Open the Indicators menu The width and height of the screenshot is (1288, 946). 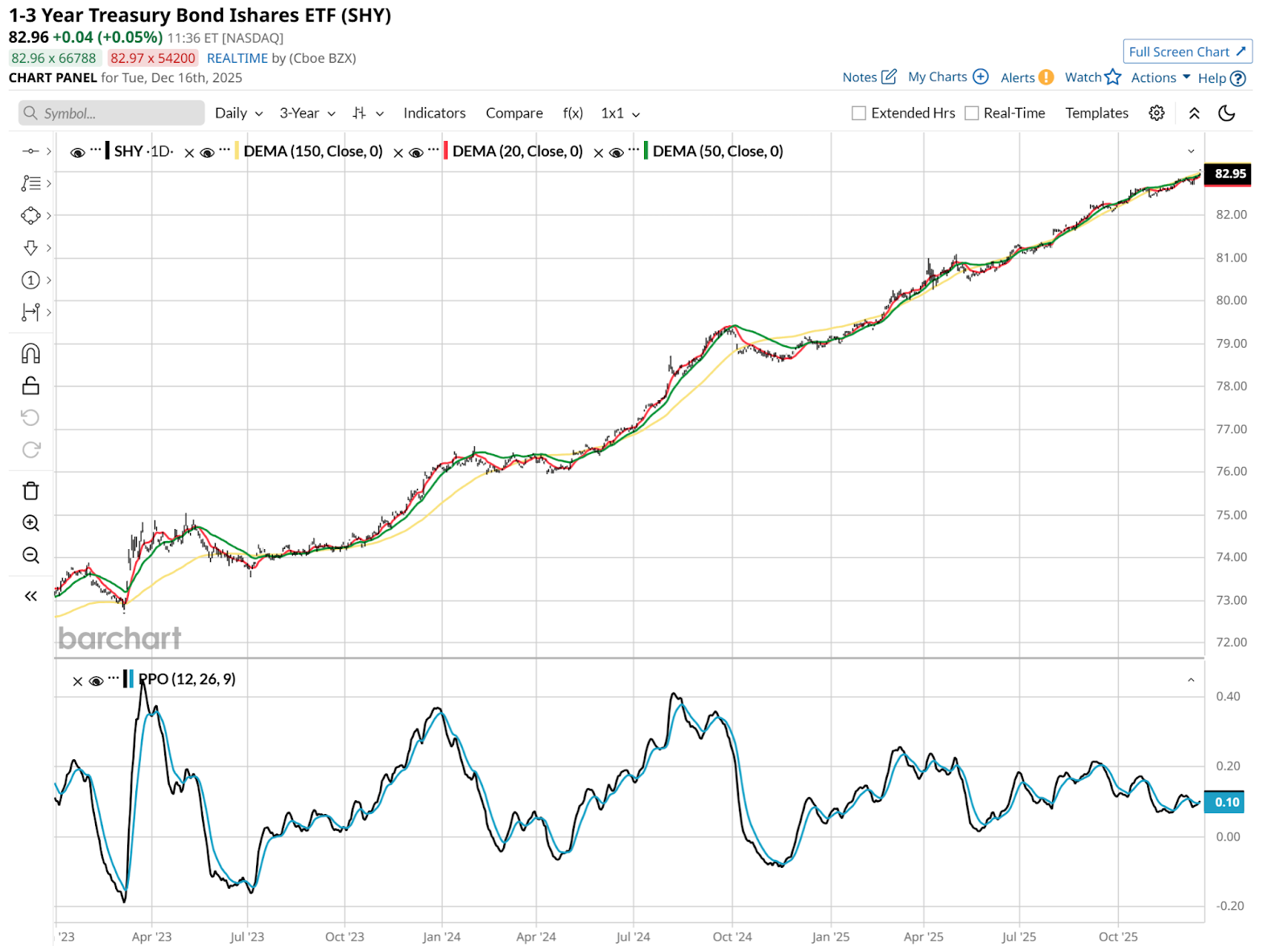[435, 114]
